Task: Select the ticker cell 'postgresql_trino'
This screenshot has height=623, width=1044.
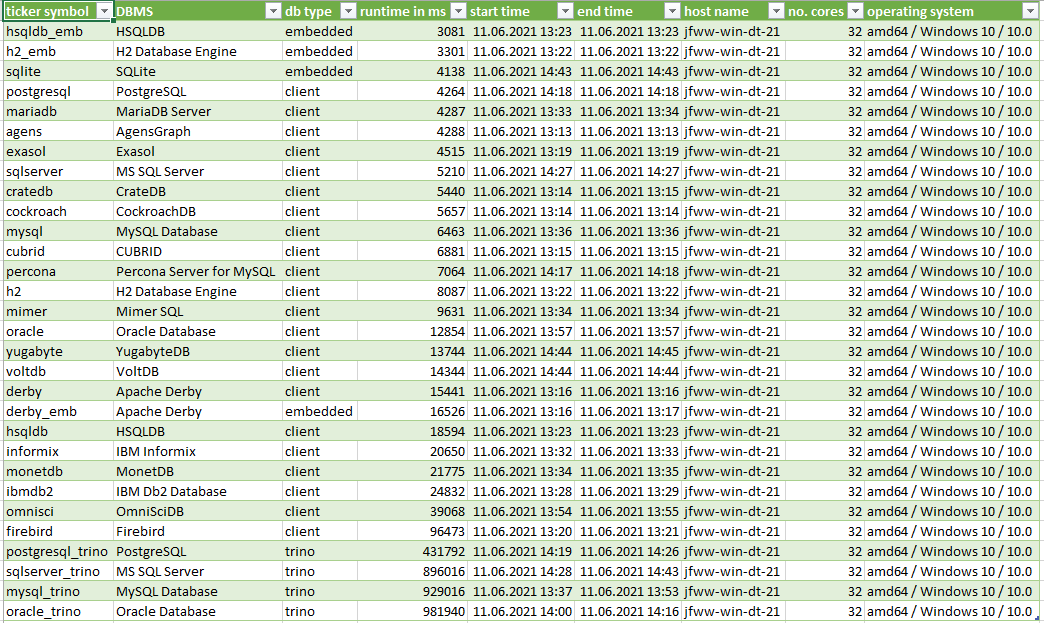Action: [x=58, y=551]
